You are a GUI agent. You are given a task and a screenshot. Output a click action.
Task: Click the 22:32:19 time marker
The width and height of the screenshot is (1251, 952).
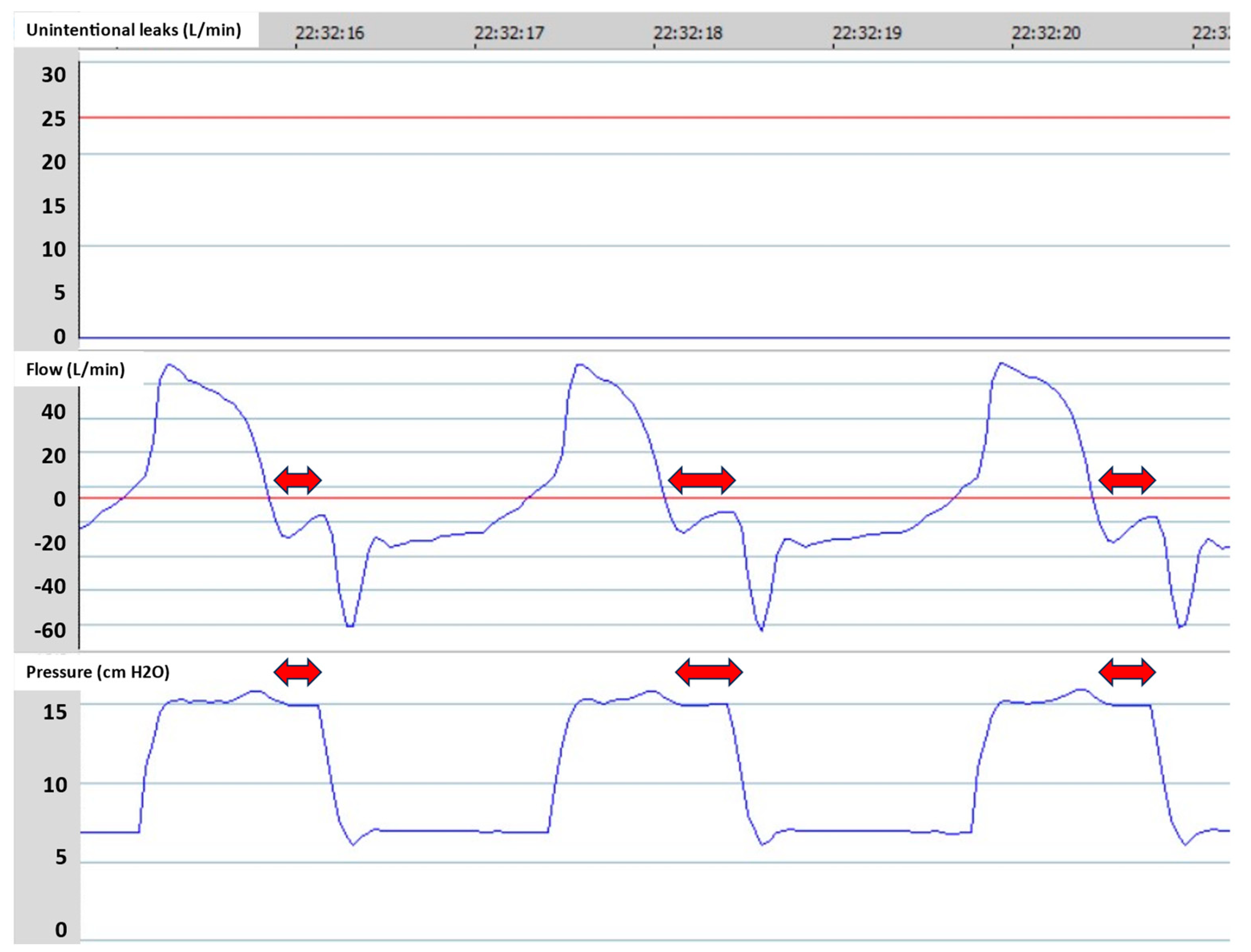[x=867, y=33]
